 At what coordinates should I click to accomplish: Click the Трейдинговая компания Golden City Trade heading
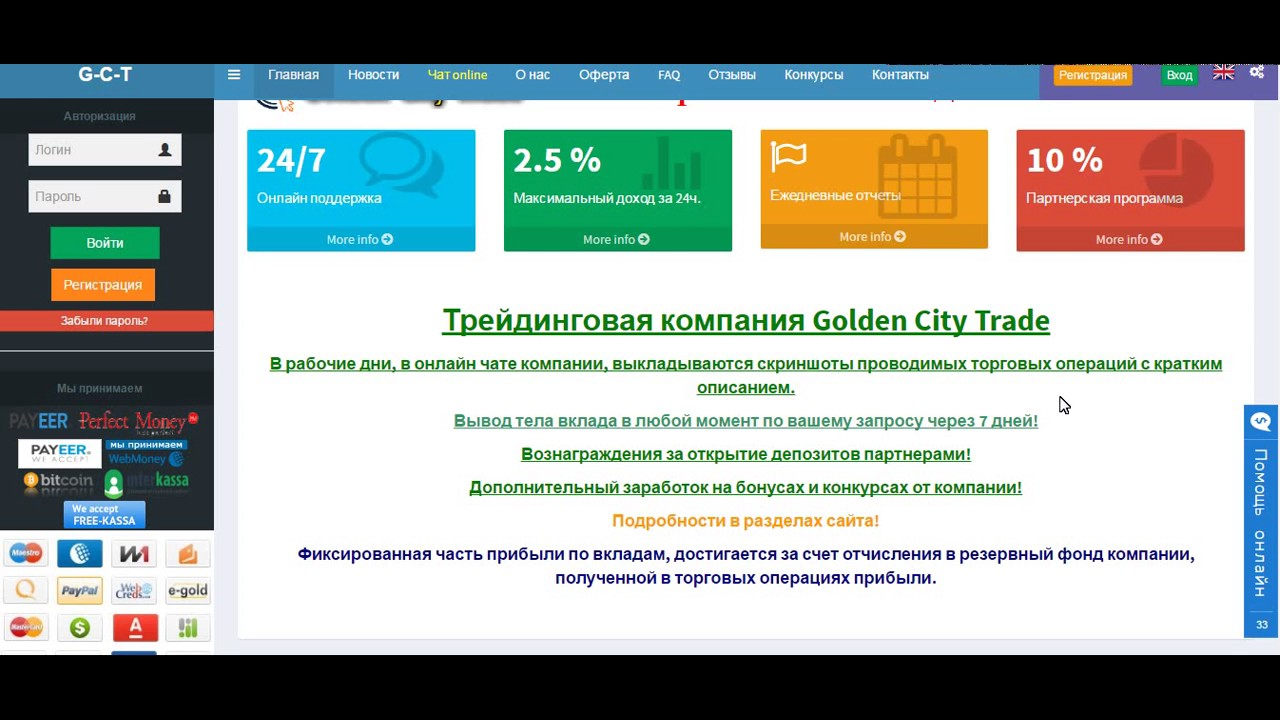(746, 320)
